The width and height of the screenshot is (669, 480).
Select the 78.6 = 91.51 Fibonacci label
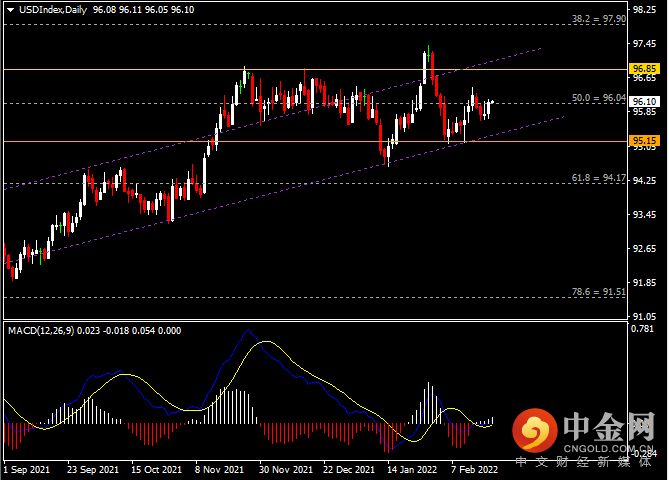[x=599, y=292]
